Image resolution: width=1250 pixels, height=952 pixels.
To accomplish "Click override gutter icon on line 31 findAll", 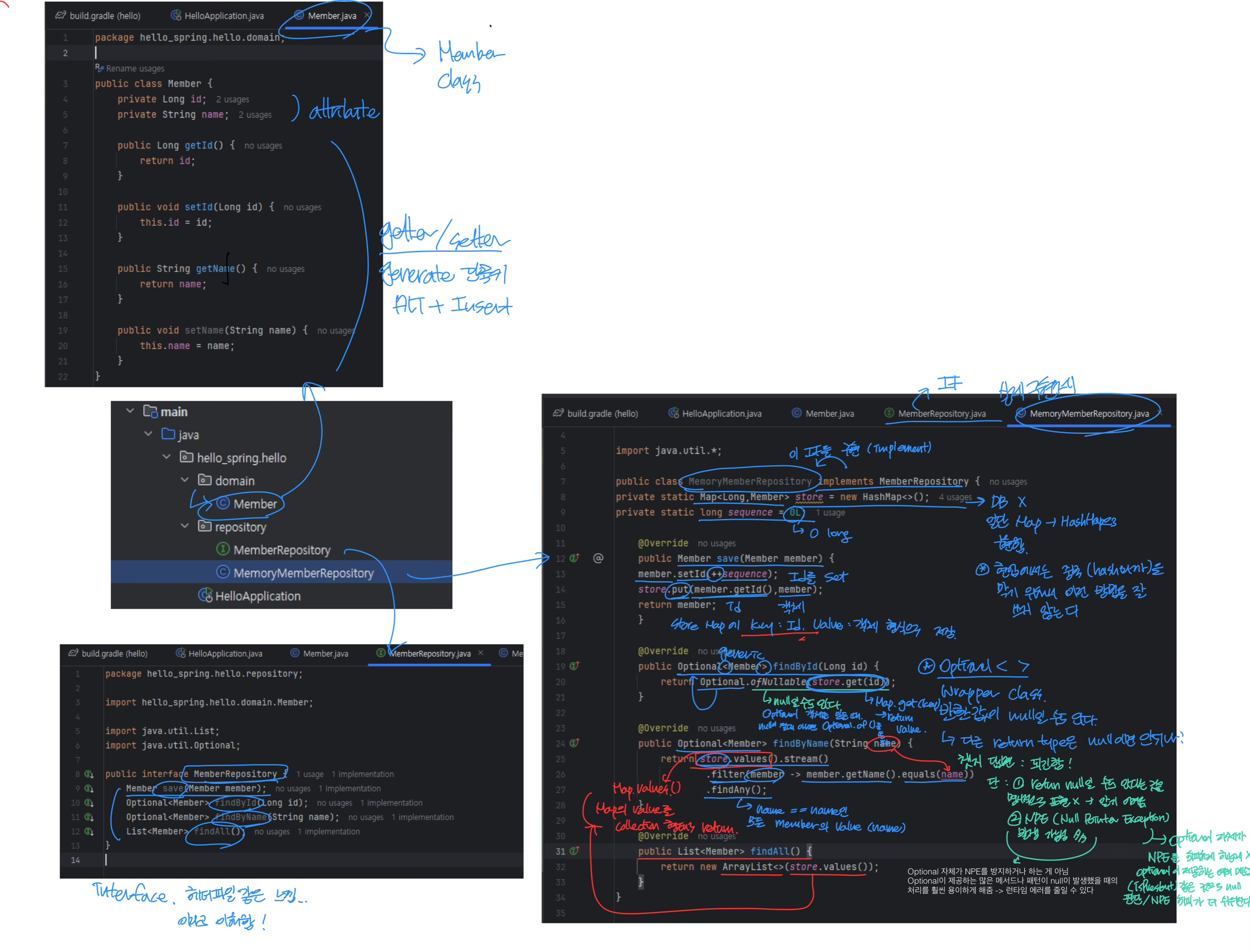I will 574,851.
